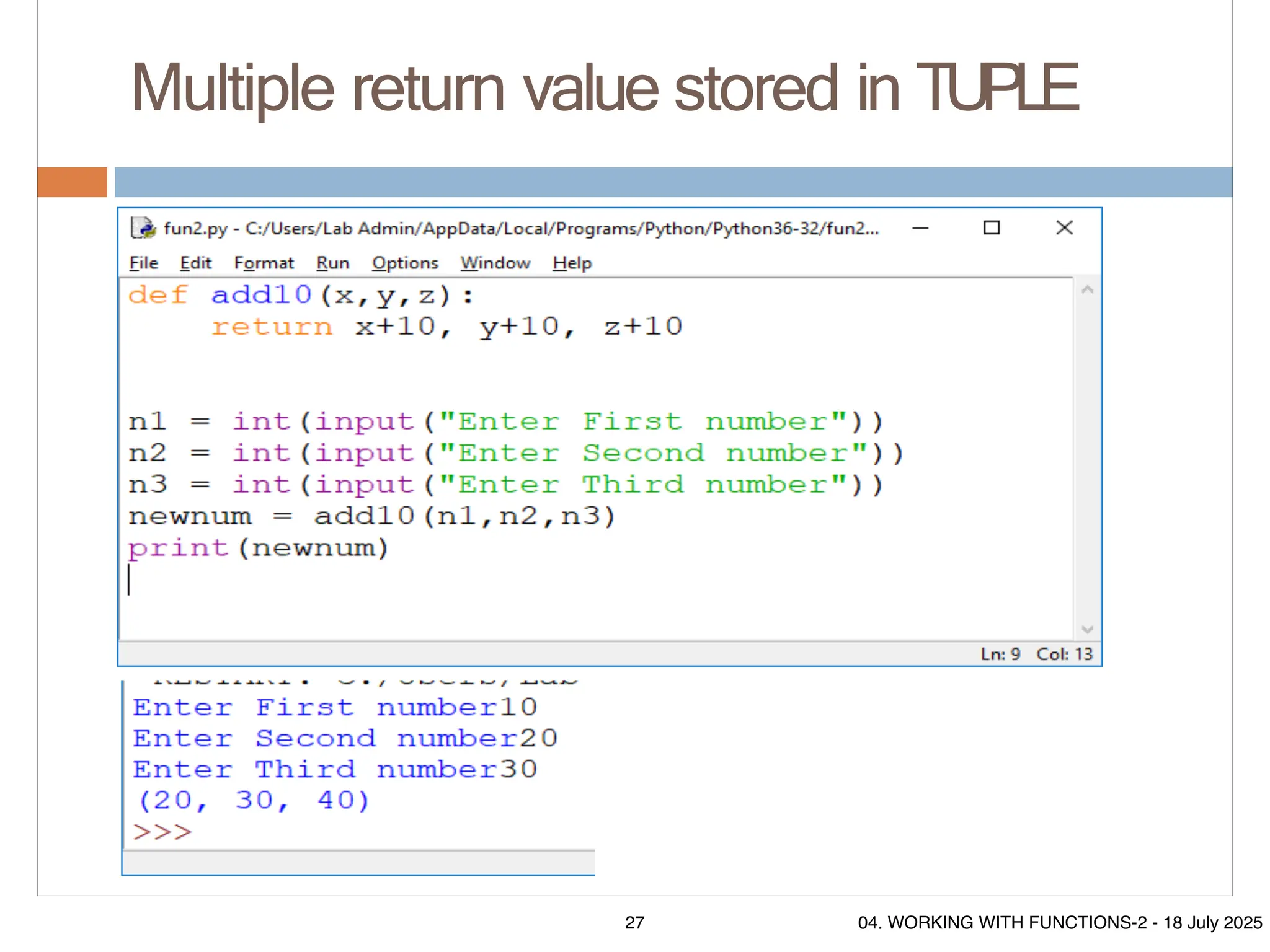Click the 'newnum = add10(n1,n2,n3)' line
This screenshot has width=1270, height=952.
[371, 516]
